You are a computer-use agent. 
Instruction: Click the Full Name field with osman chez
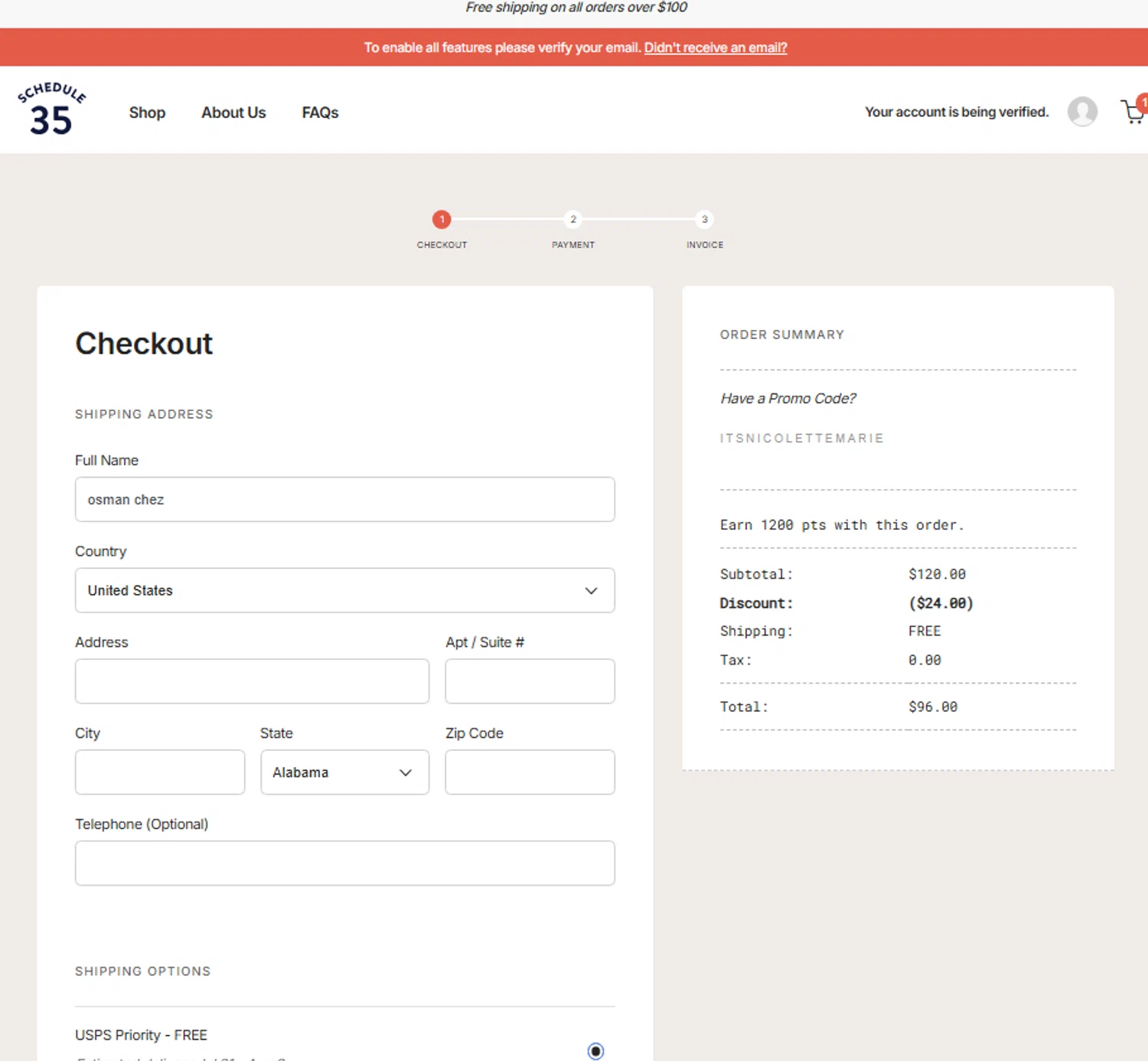pos(345,500)
